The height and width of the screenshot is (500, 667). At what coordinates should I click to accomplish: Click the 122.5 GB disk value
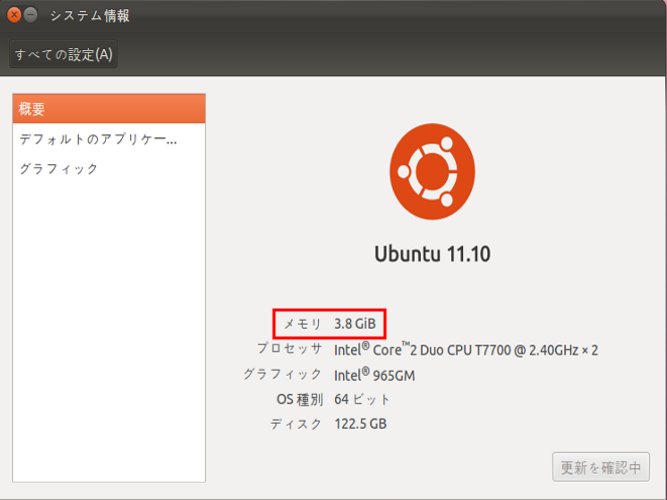(x=360, y=424)
